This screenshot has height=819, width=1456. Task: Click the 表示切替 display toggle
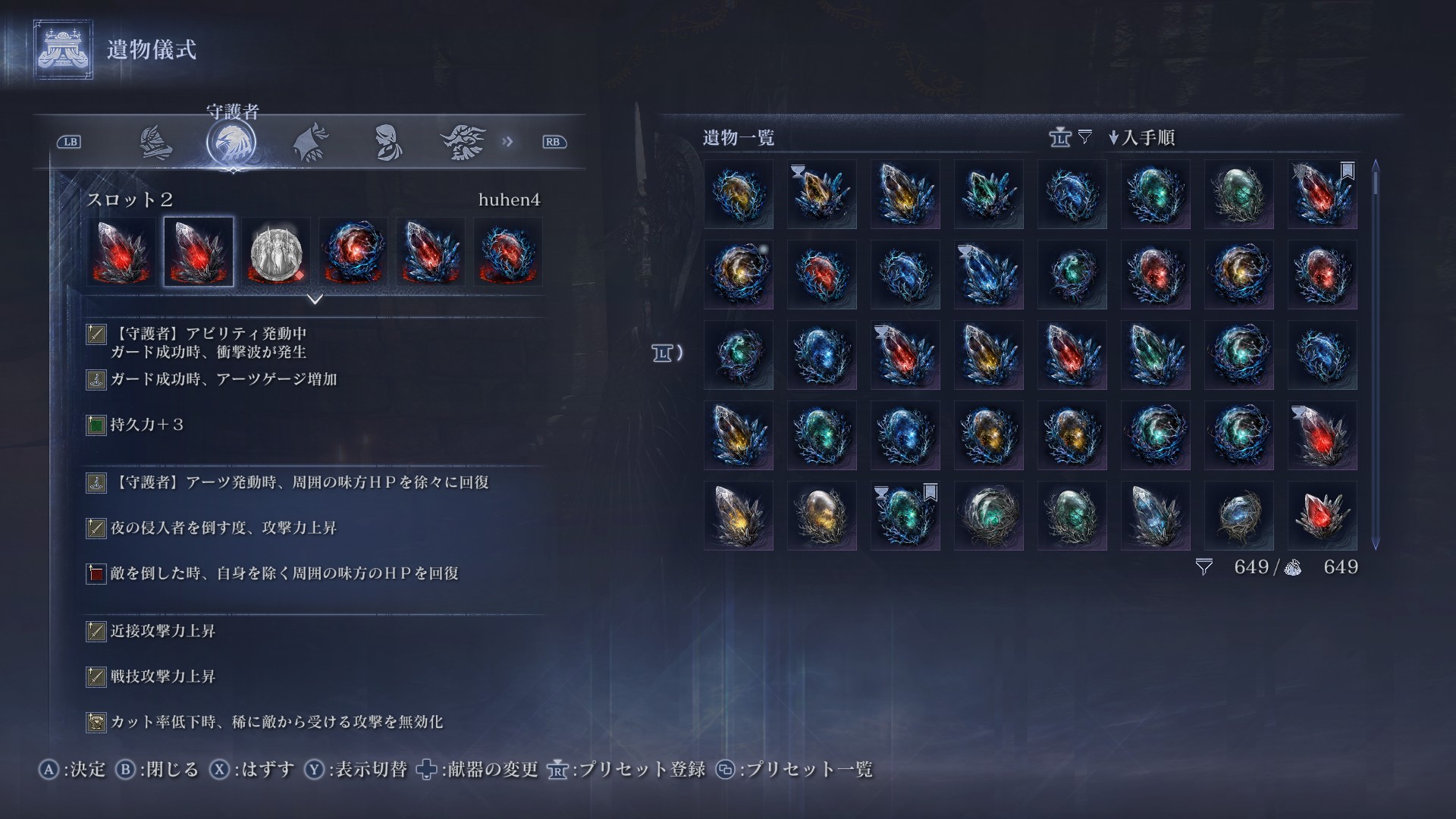(x=355, y=769)
